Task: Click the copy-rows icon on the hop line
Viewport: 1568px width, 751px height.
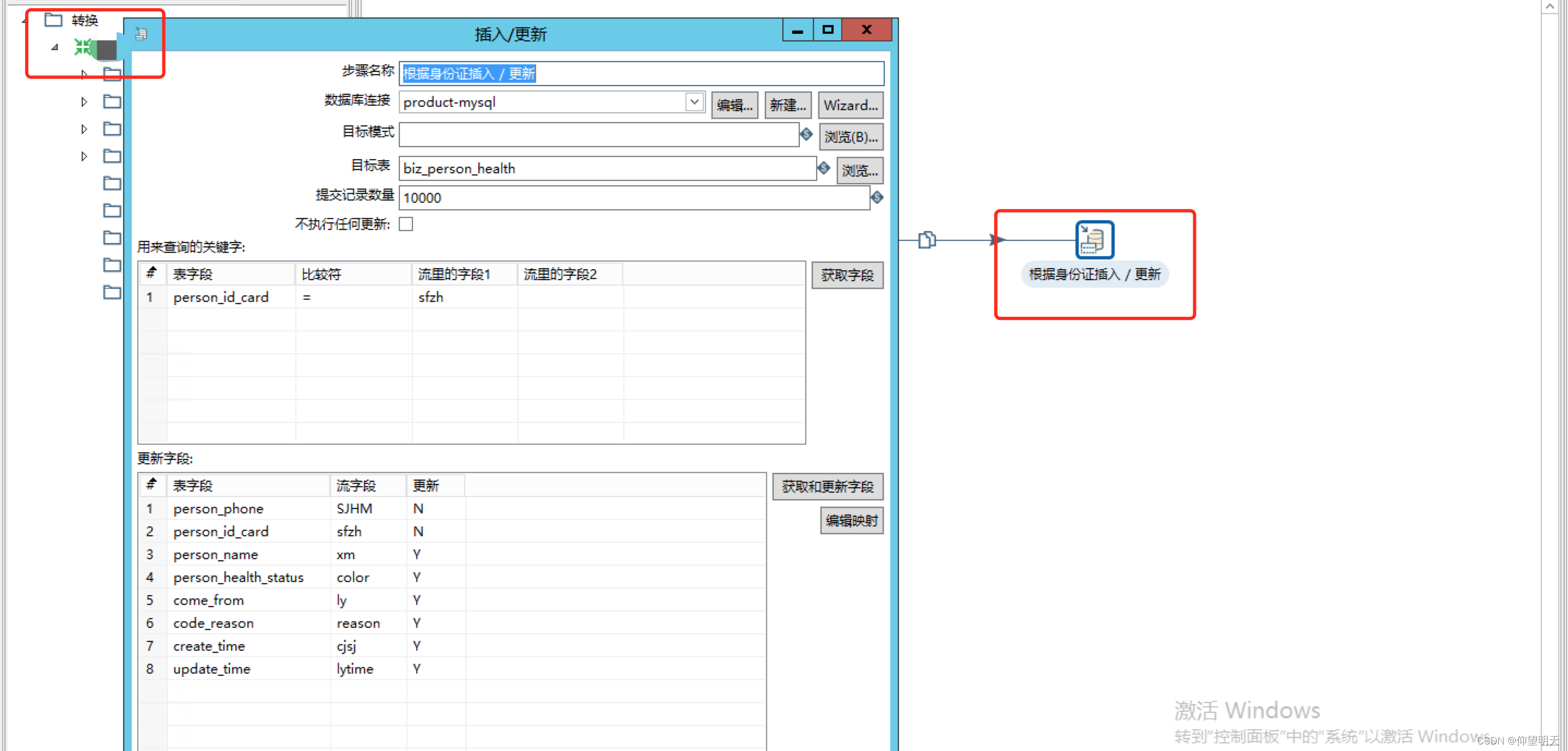Action: pyautogui.click(x=926, y=239)
